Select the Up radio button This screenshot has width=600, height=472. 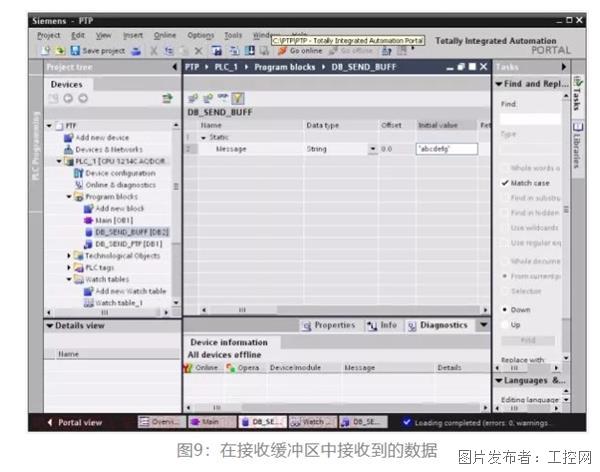pyautogui.click(x=506, y=324)
